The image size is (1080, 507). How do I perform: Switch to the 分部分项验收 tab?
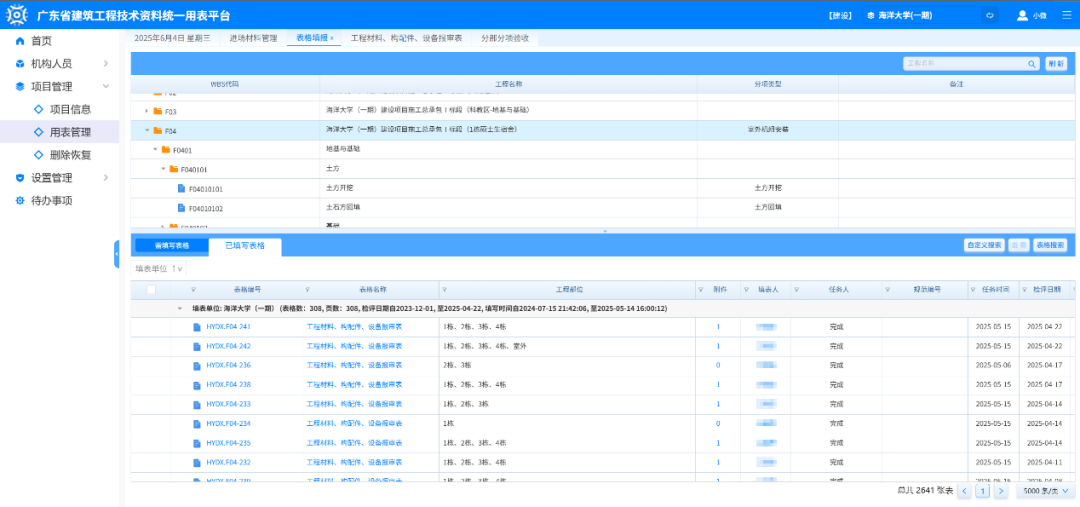[x=505, y=39]
